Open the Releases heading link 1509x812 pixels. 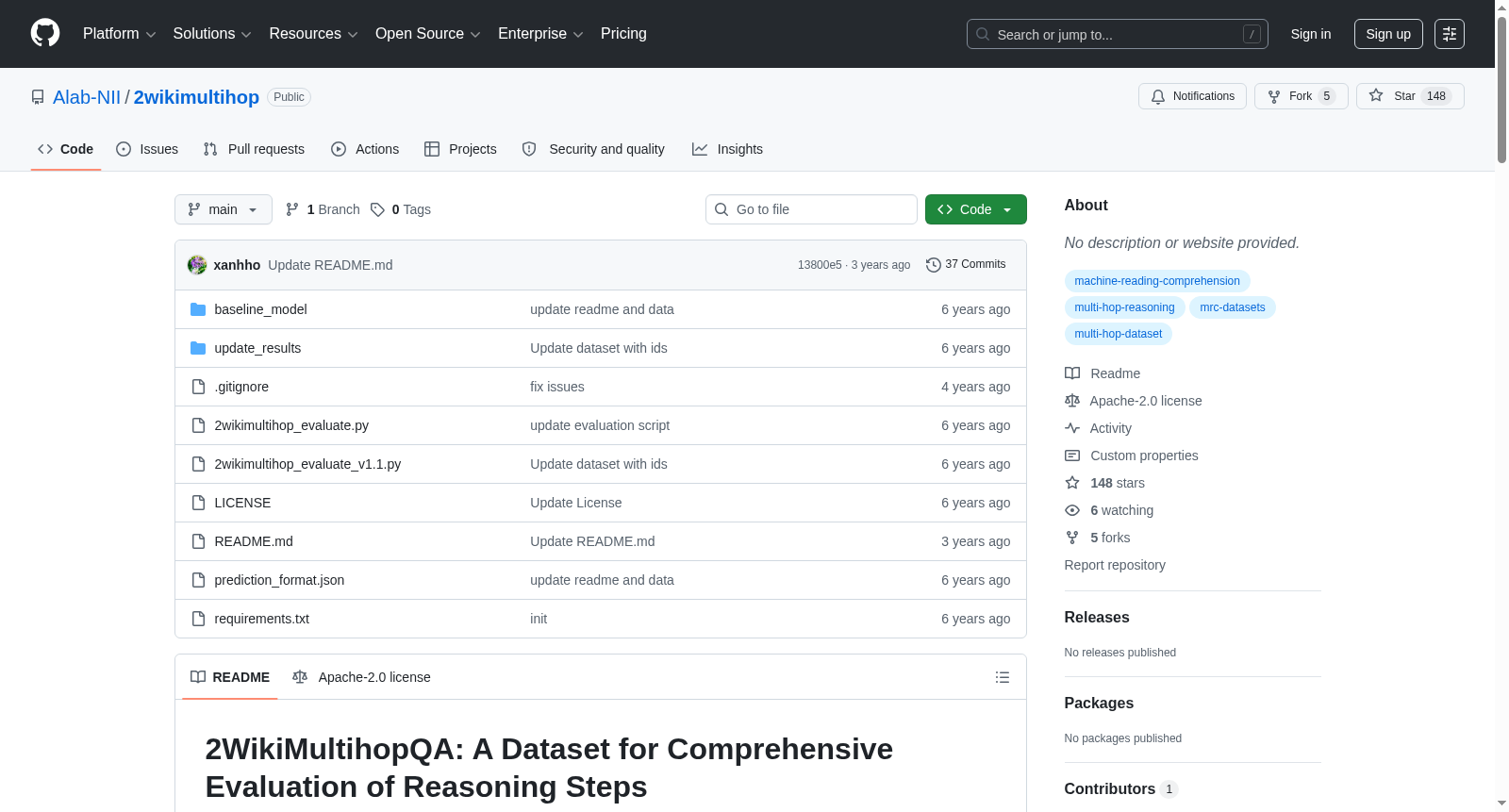pos(1097,618)
